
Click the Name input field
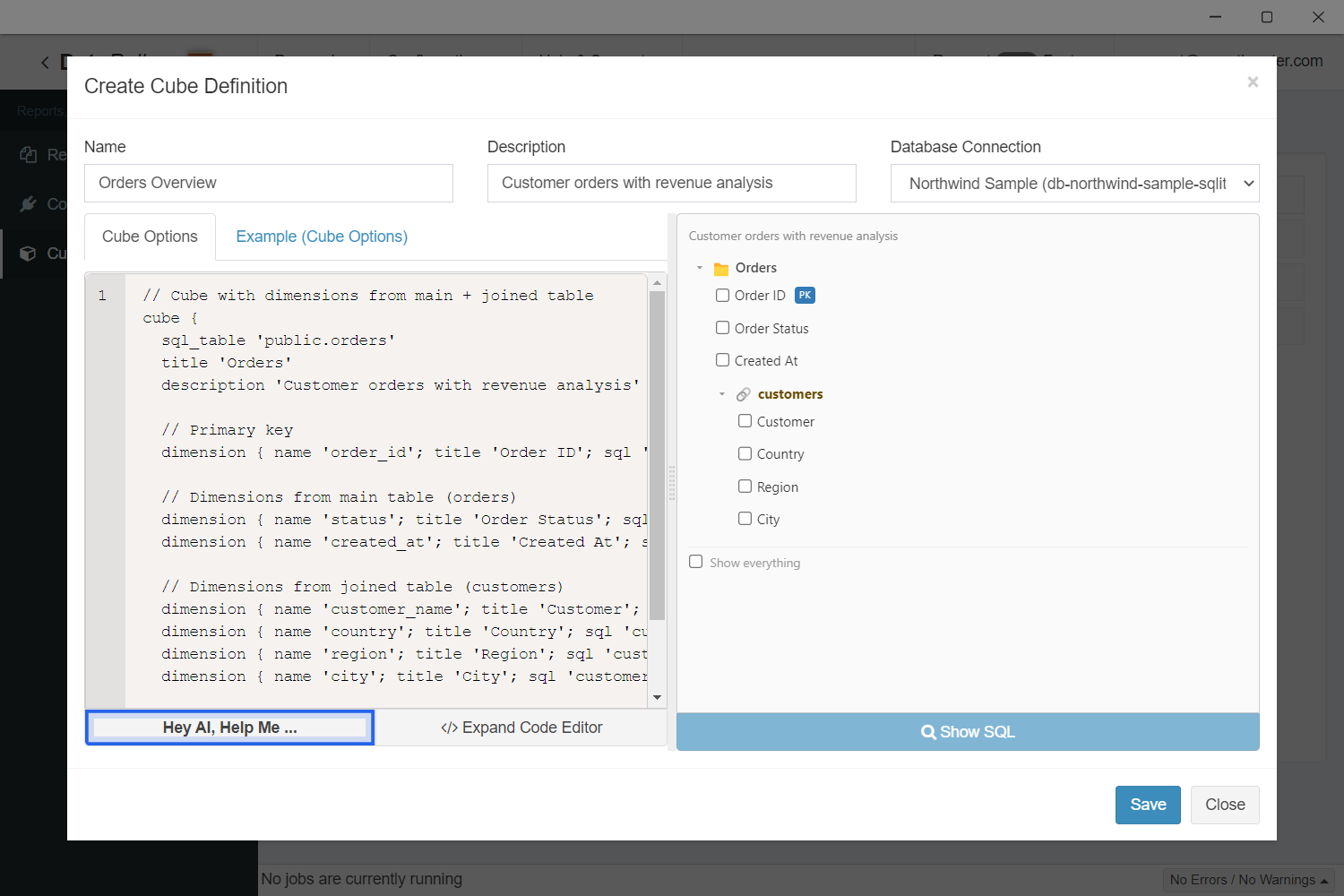[269, 183]
